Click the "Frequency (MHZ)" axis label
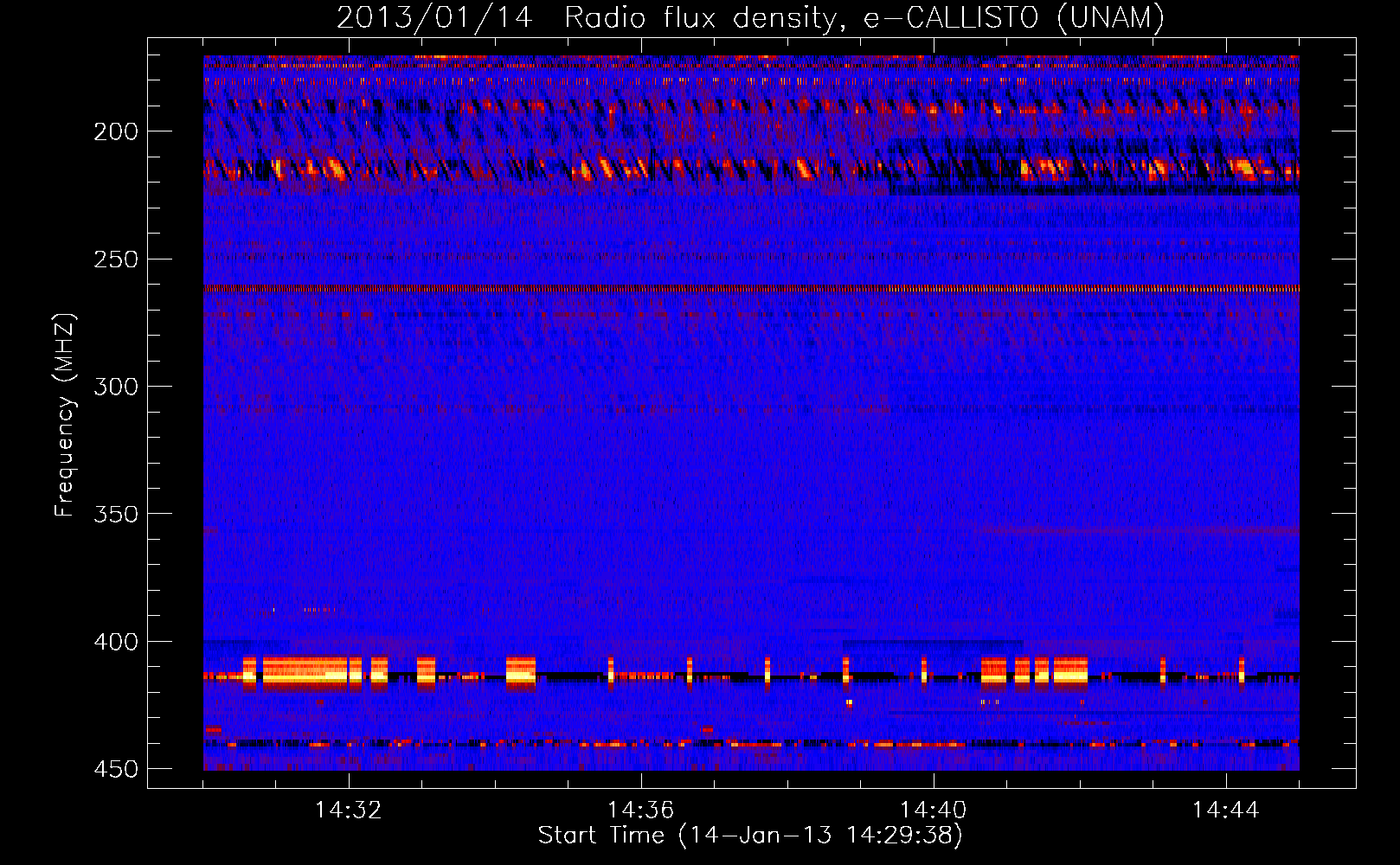1400x865 pixels. coord(65,414)
